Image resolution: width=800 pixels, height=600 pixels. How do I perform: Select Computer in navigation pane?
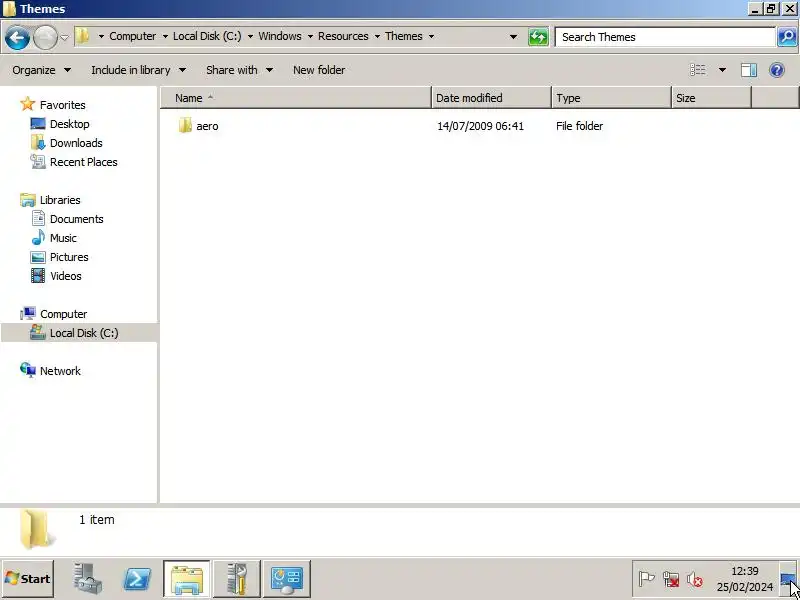63,314
